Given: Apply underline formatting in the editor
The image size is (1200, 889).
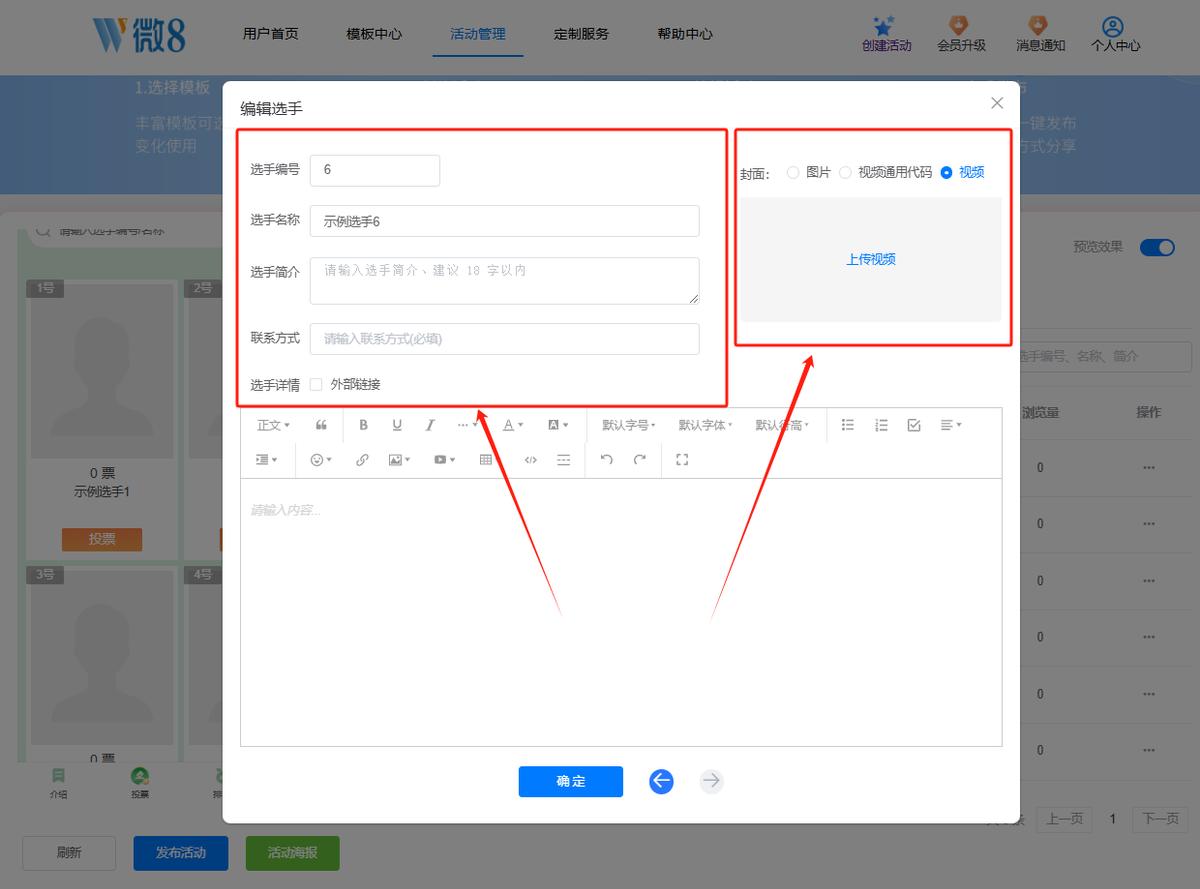Looking at the screenshot, I should [x=397, y=425].
